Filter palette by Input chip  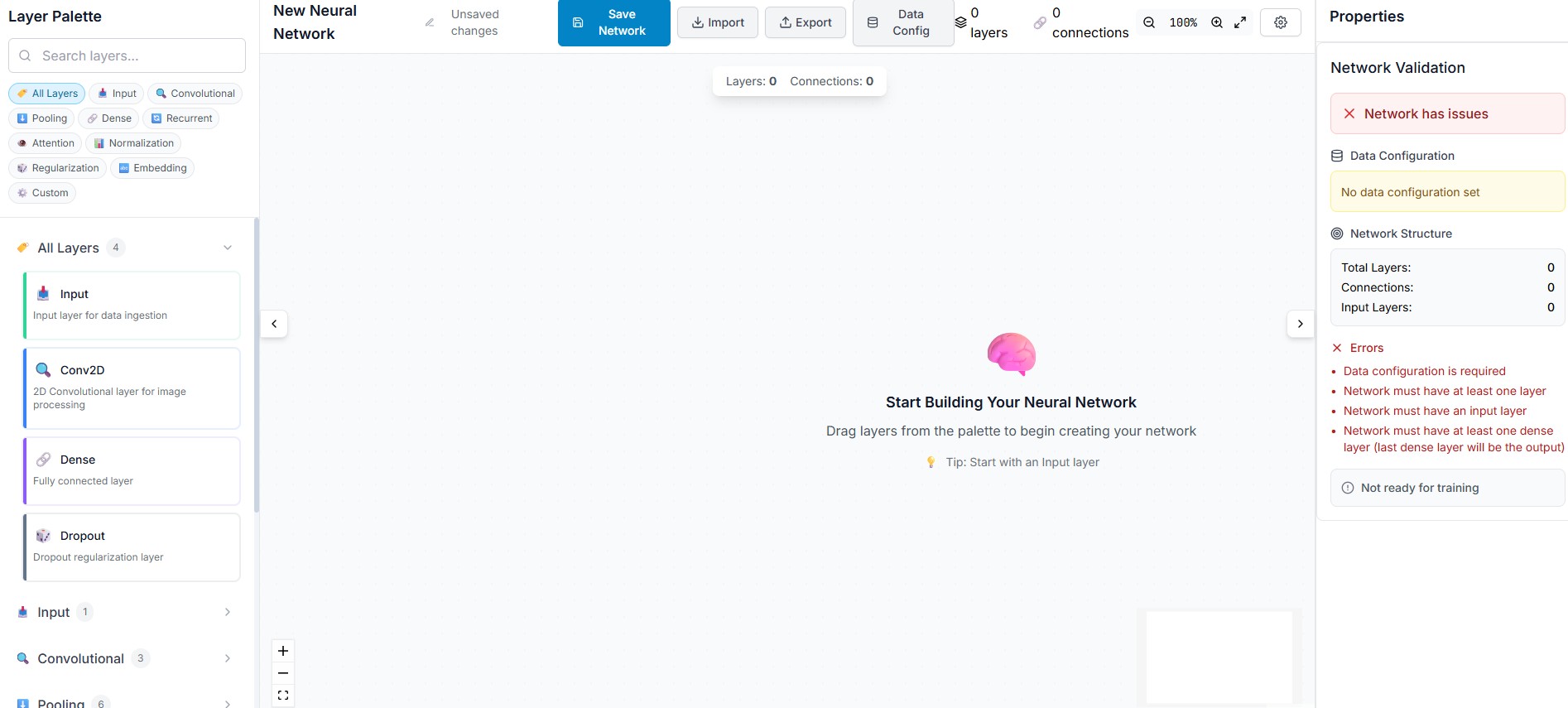tap(117, 94)
